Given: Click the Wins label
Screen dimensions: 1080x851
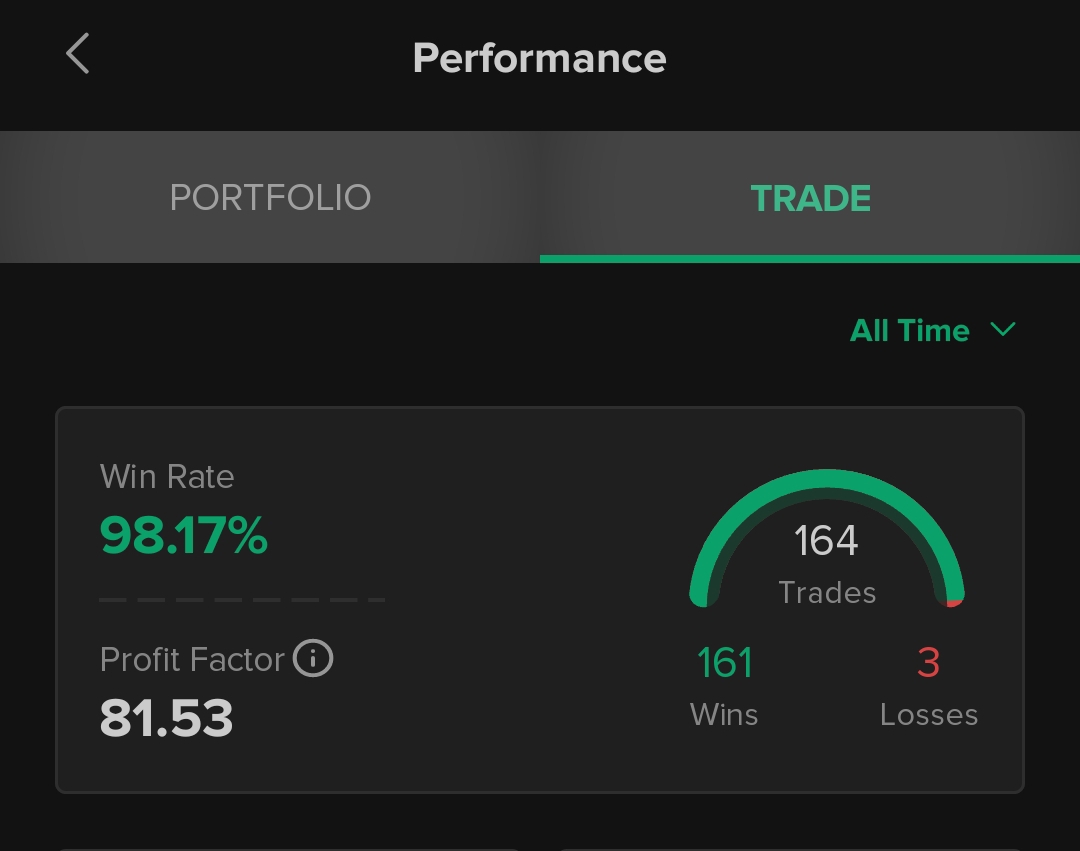Looking at the screenshot, I should (724, 715).
